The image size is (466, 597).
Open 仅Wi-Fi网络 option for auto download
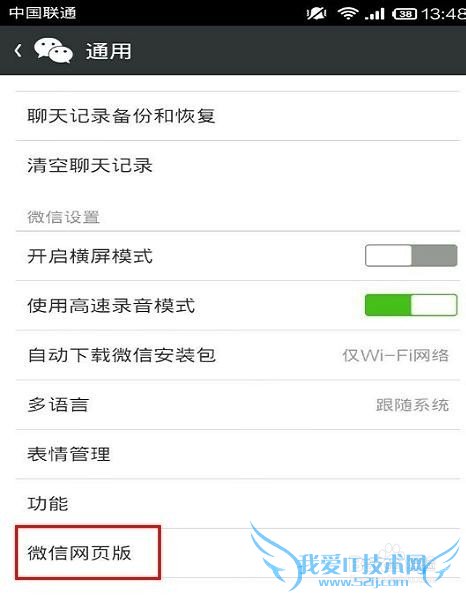pos(395,355)
